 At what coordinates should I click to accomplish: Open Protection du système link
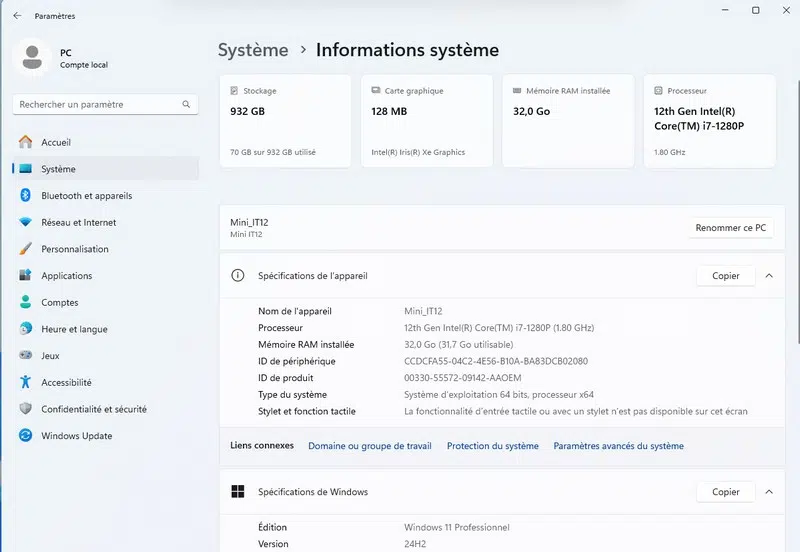[492, 446]
